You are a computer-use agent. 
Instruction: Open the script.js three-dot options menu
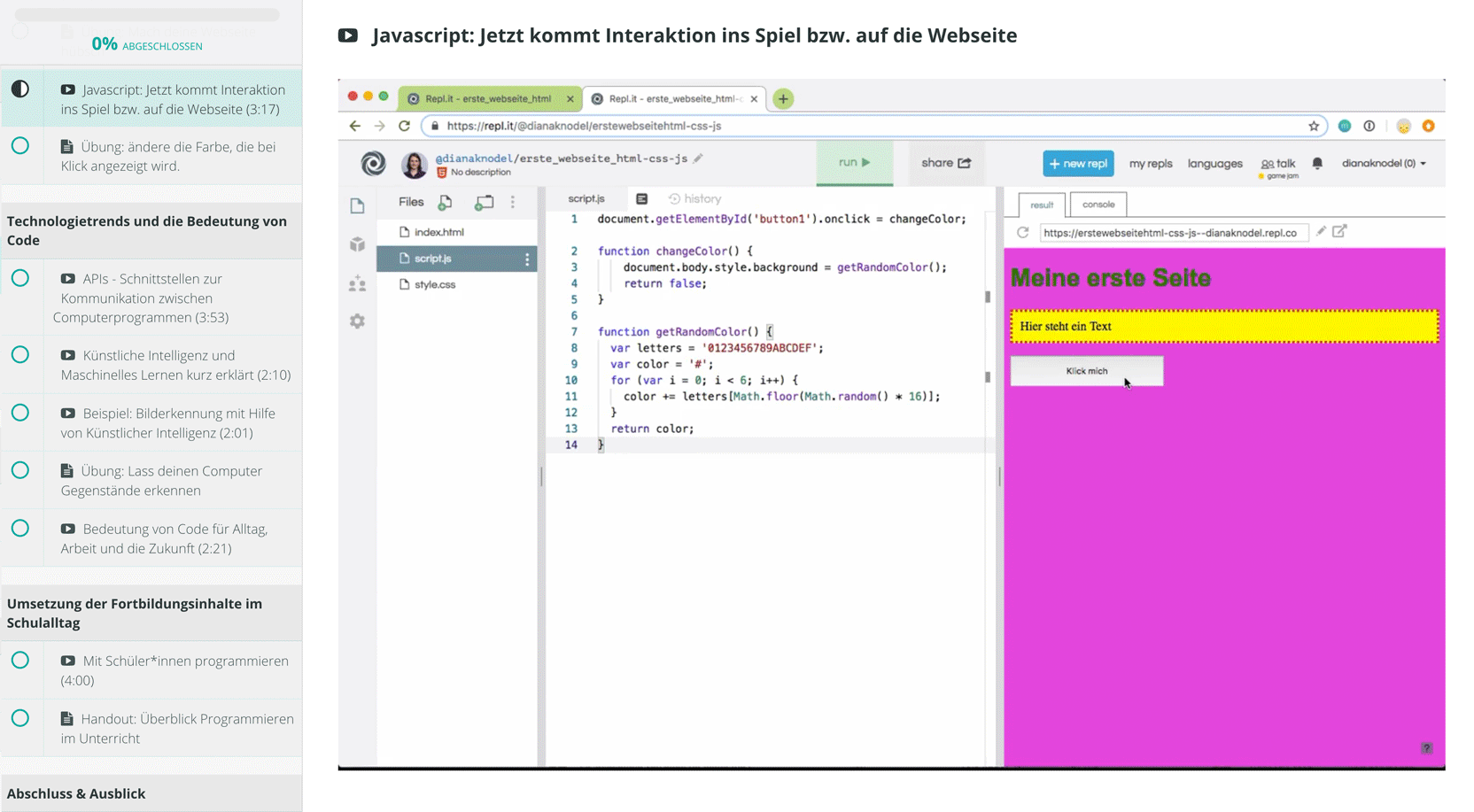pyautogui.click(x=527, y=259)
